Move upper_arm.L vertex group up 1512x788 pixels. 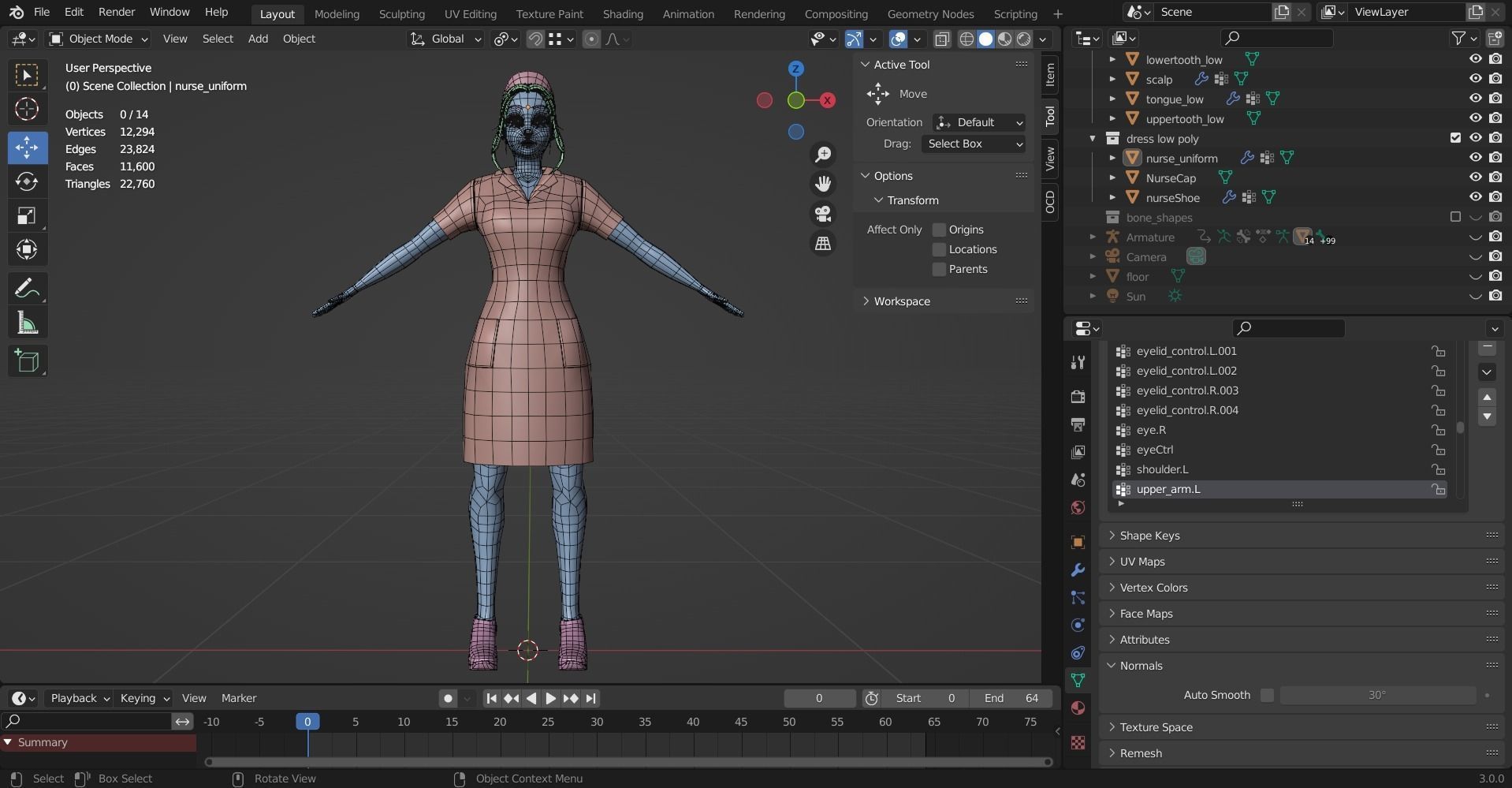(x=1487, y=398)
